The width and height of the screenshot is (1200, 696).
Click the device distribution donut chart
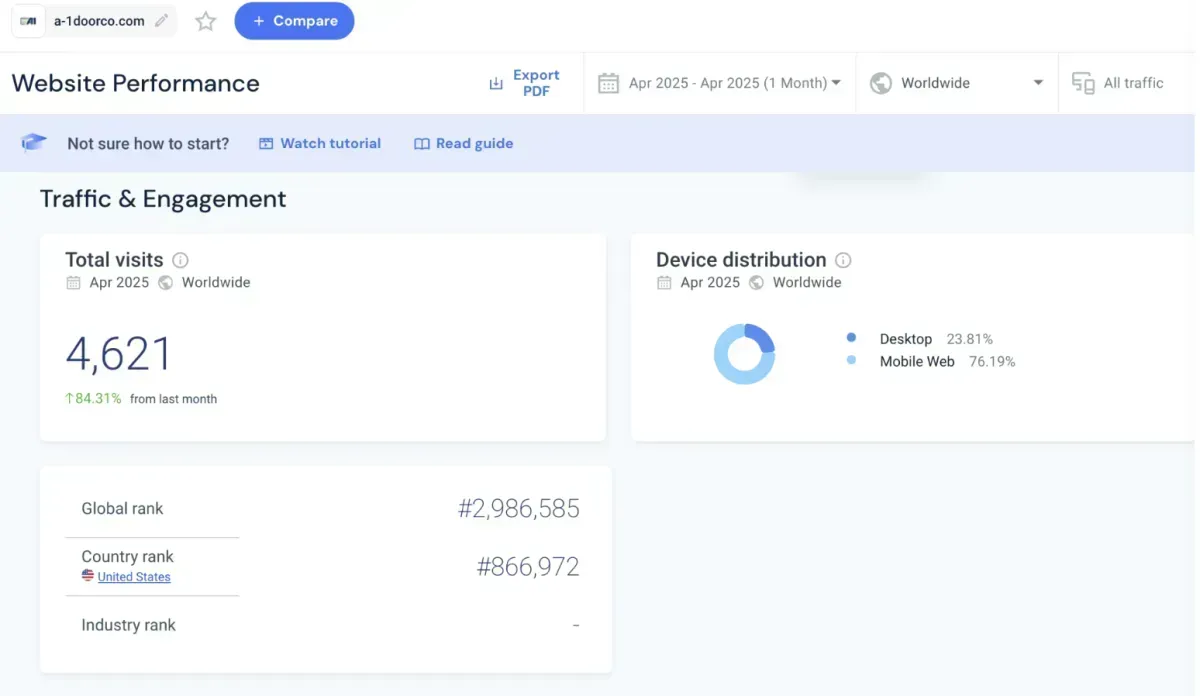pyautogui.click(x=744, y=354)
